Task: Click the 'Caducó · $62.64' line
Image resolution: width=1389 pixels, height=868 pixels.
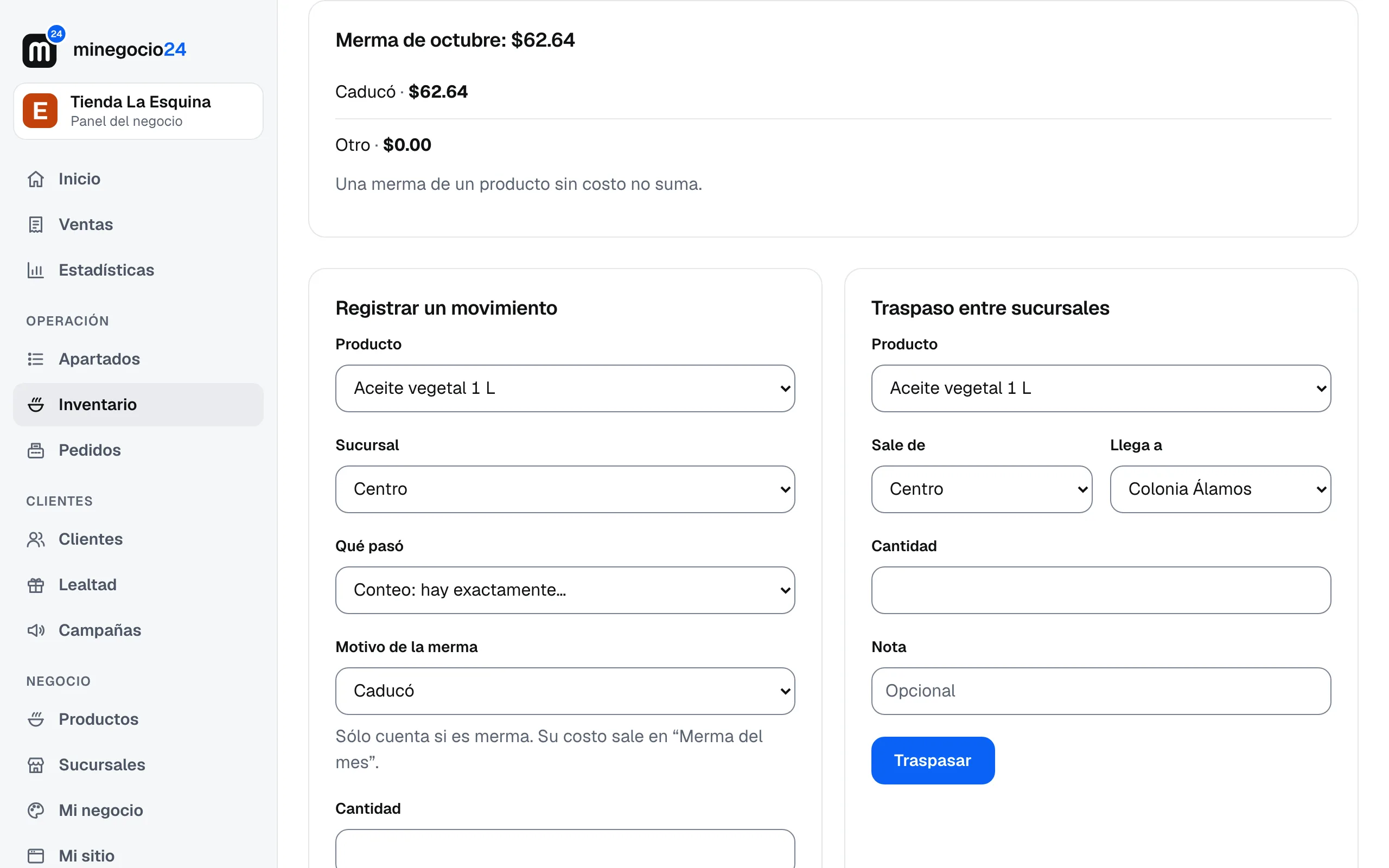Action: (401, 92)
